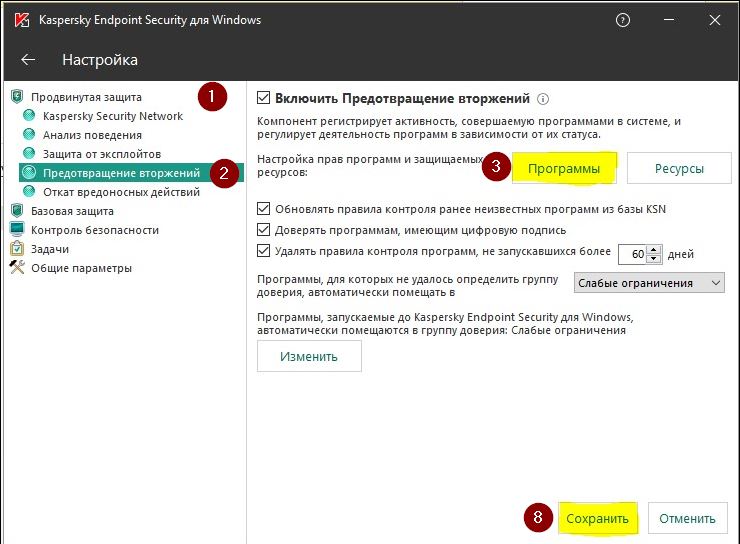Image resolution: width=740 pixels, height=544 pixels.
Task: Open the help question mark icon
Action: pos(623,20)
